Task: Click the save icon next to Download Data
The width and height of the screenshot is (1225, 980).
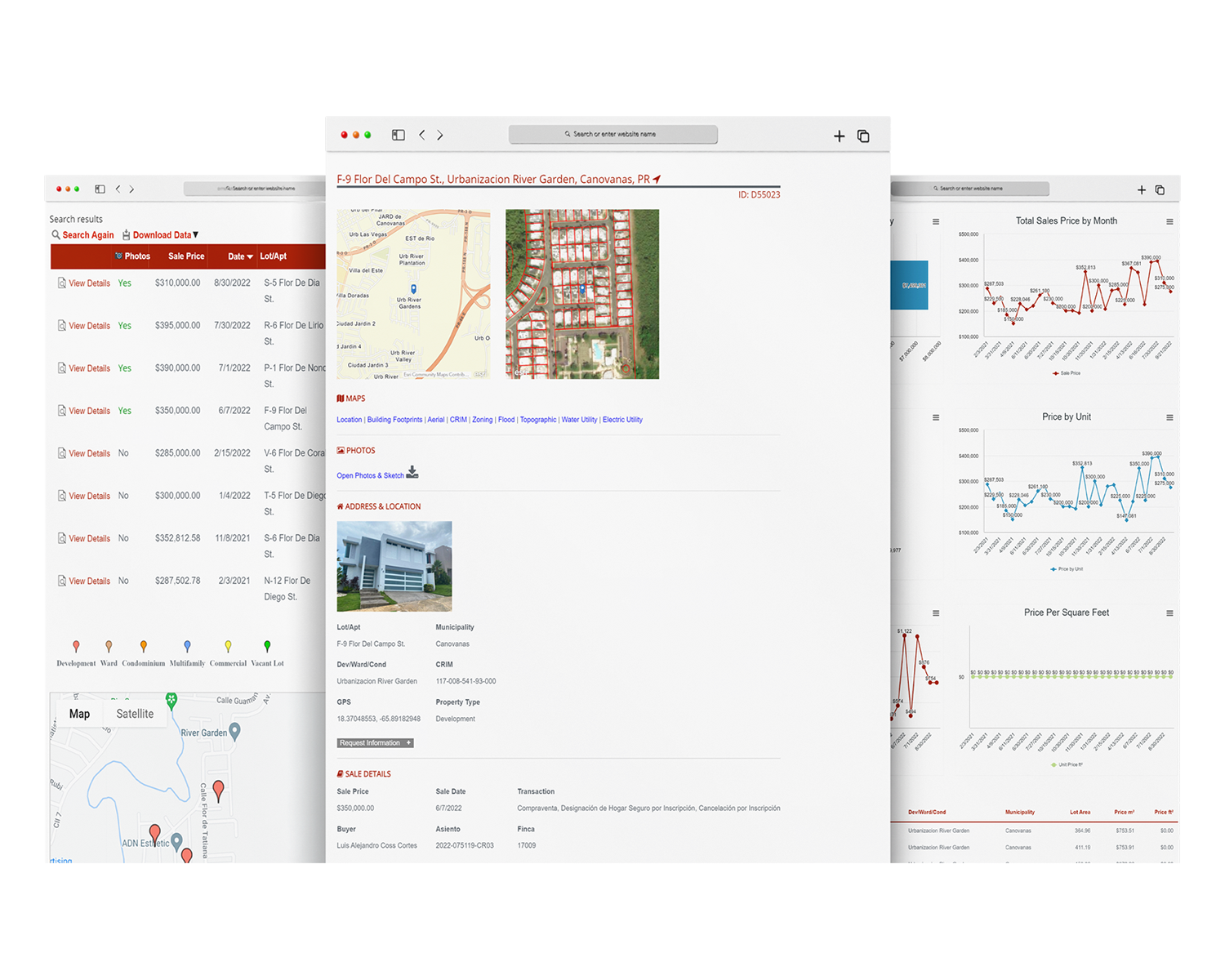Action: tap(127, 235)
